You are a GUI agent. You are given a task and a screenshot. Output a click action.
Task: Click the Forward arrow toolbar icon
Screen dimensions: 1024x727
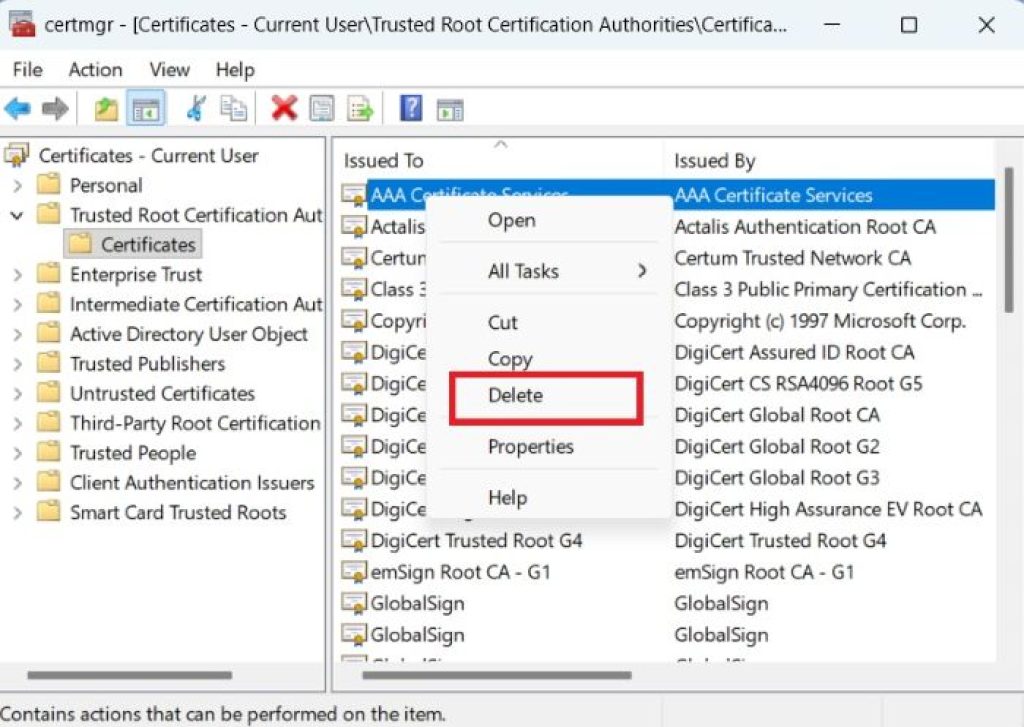coord(55,108)
